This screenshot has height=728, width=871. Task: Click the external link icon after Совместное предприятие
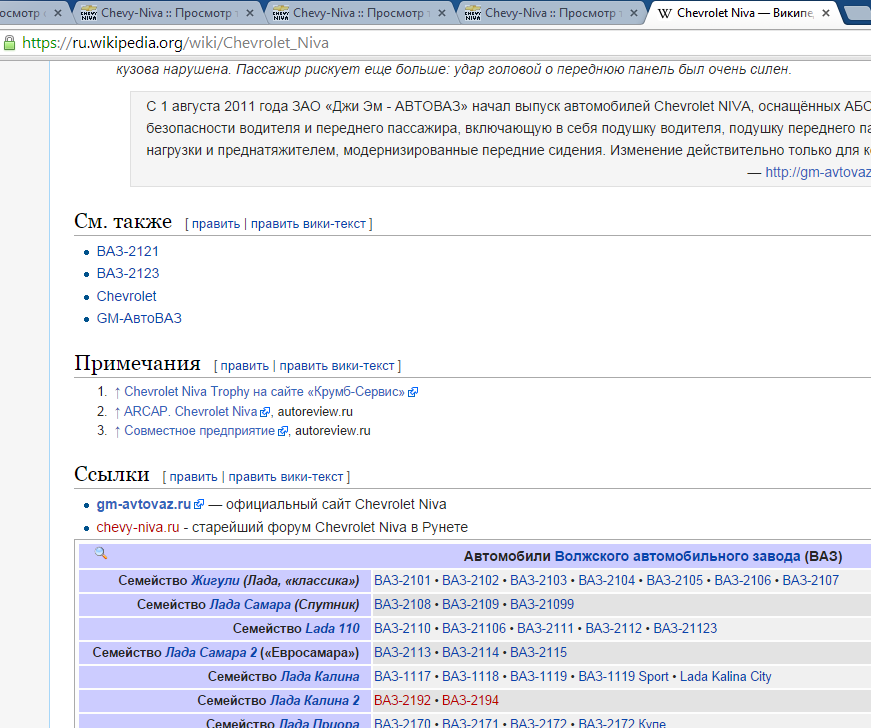[x=283, y=431]
